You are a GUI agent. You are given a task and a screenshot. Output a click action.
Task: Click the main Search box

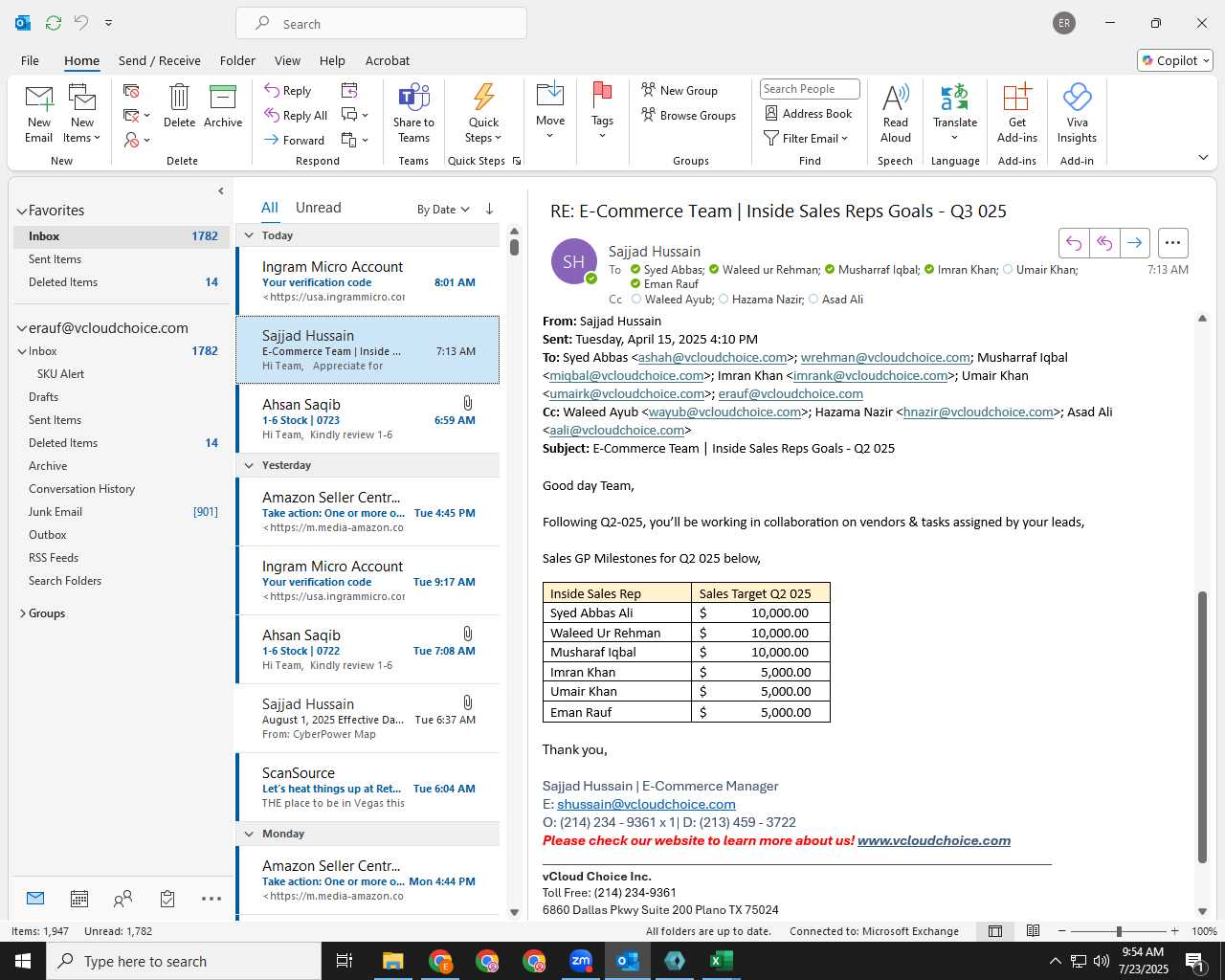pos(381,24)
